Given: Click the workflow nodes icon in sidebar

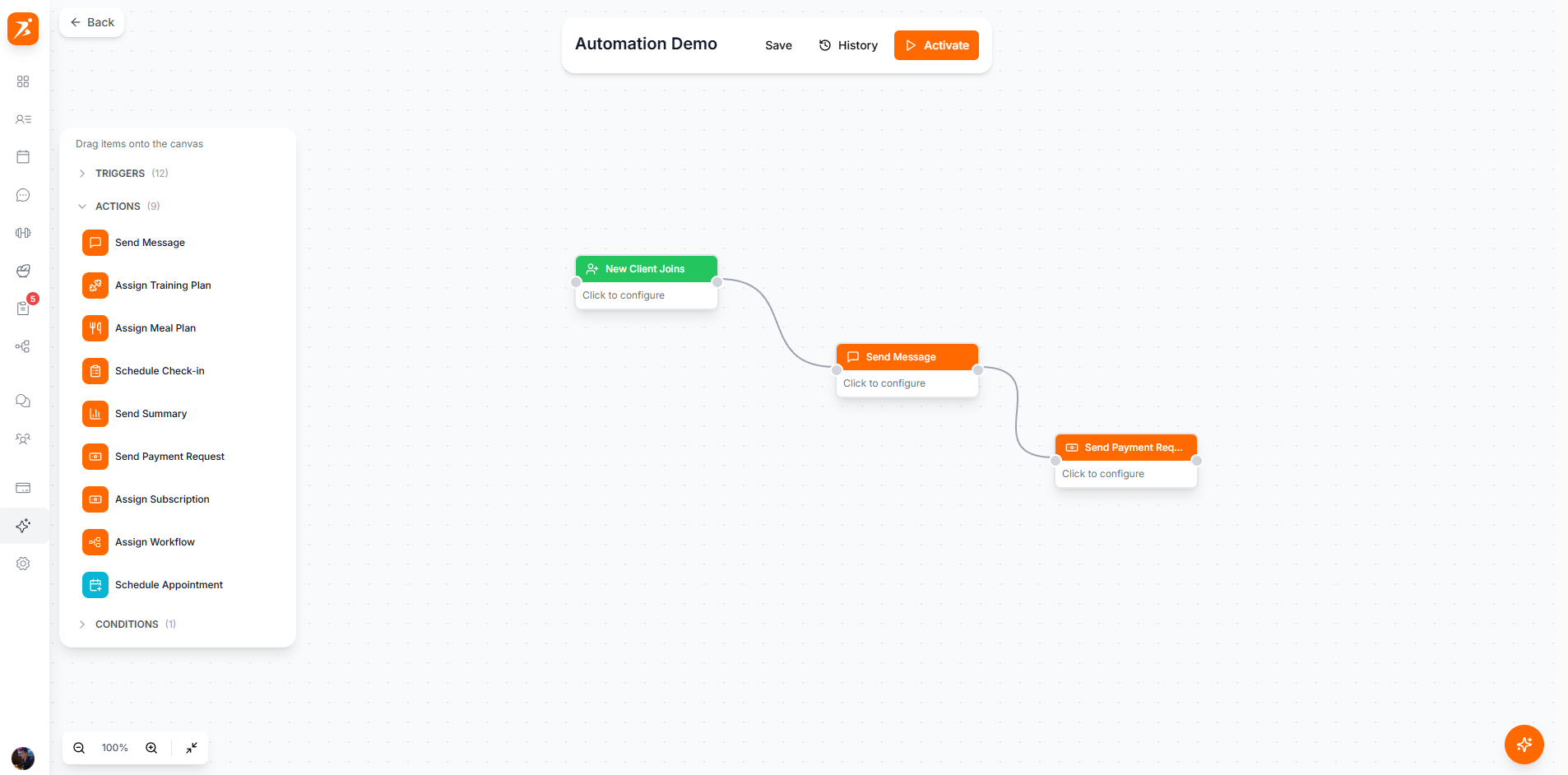Looking at the screenshot, I should [23, 346].
